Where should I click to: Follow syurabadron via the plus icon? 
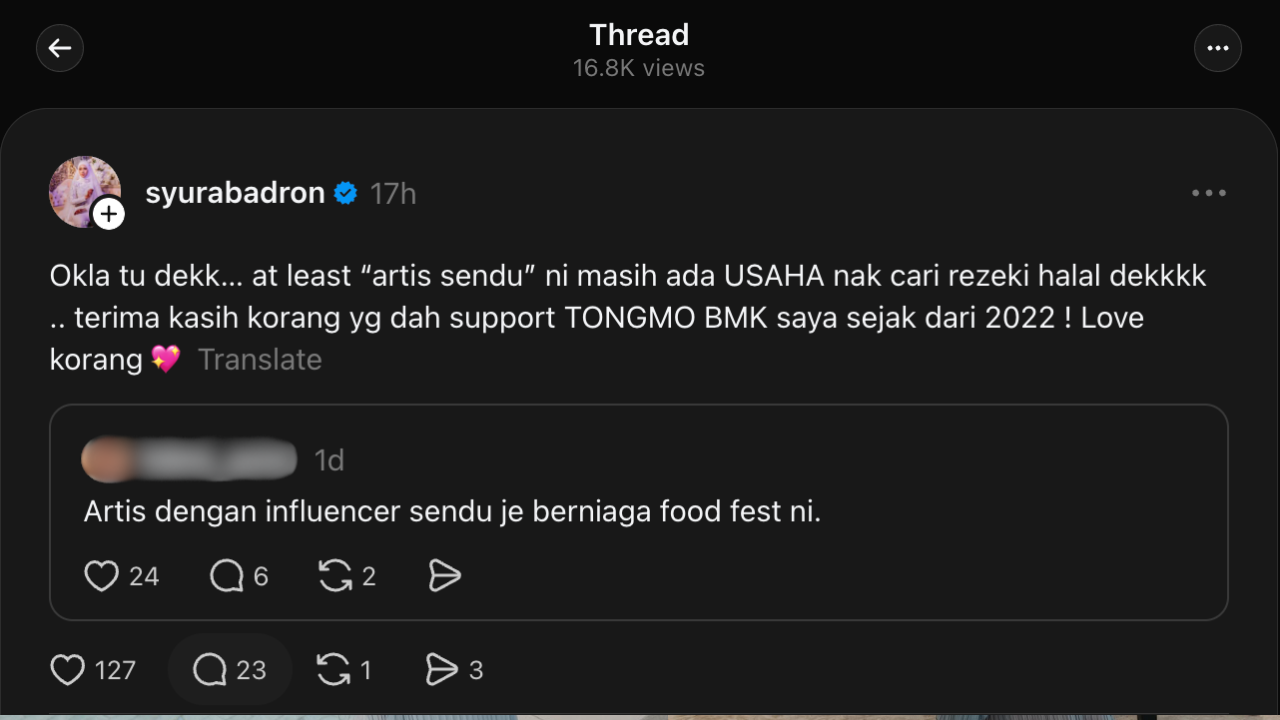tap(108, 213)
